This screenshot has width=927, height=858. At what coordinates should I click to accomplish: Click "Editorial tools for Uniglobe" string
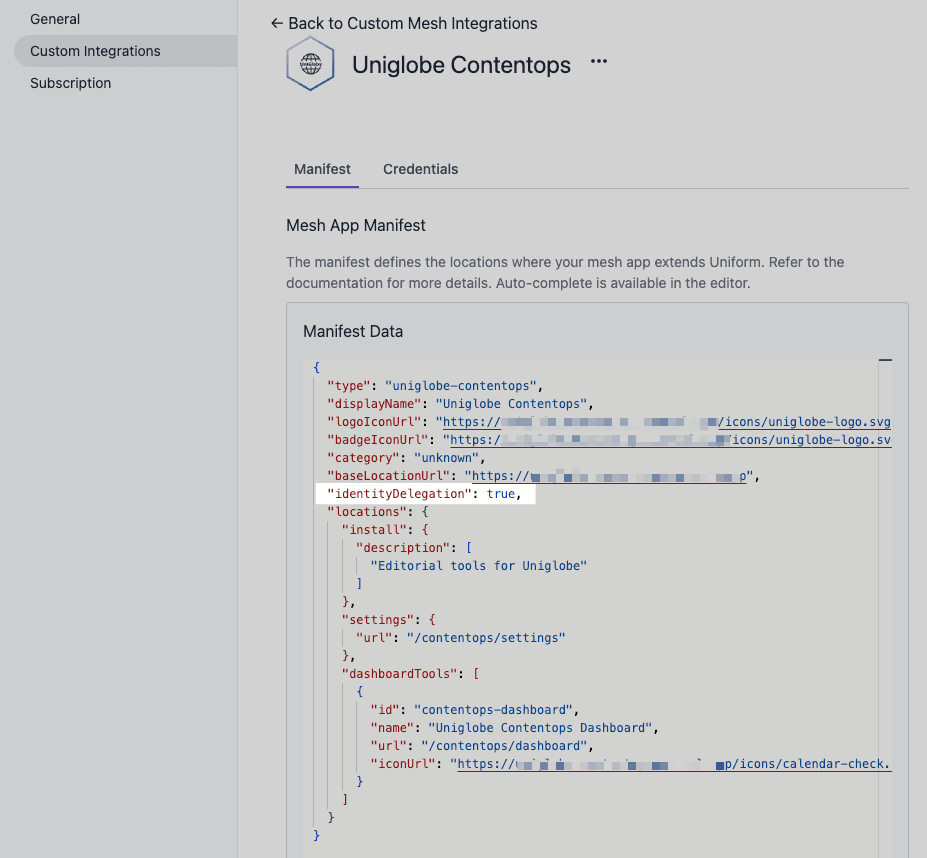[x=478, y=566]
